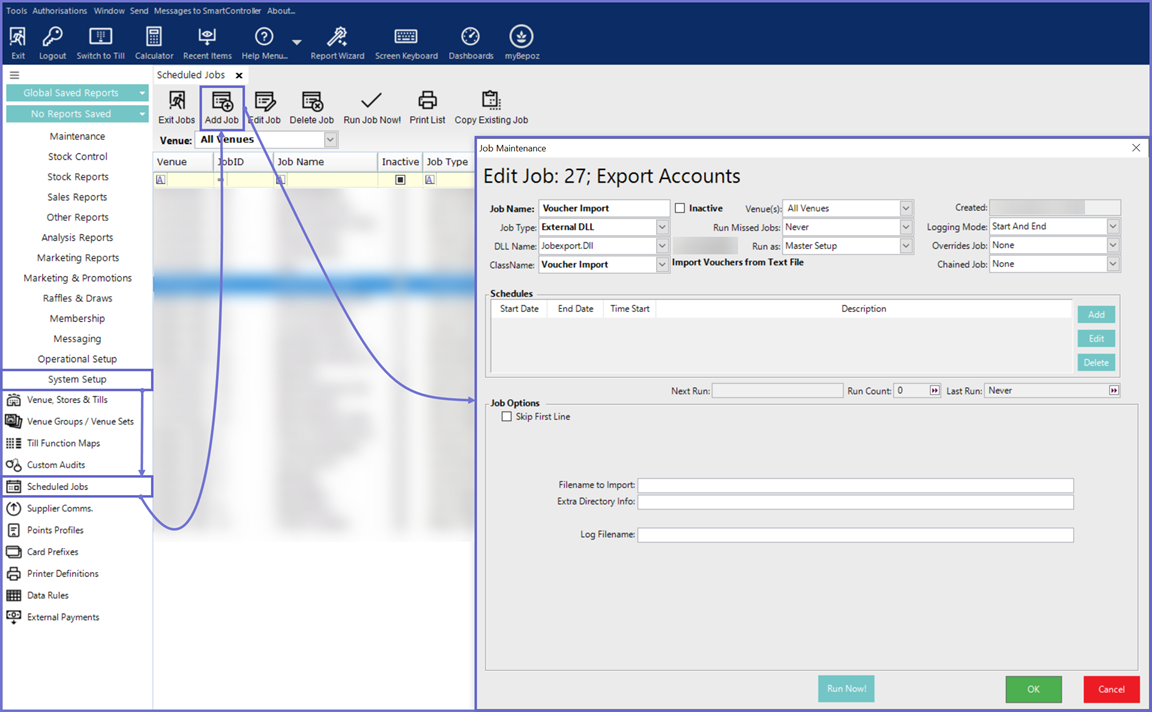Open the Authorisations menu

click(x=60, y=10)
